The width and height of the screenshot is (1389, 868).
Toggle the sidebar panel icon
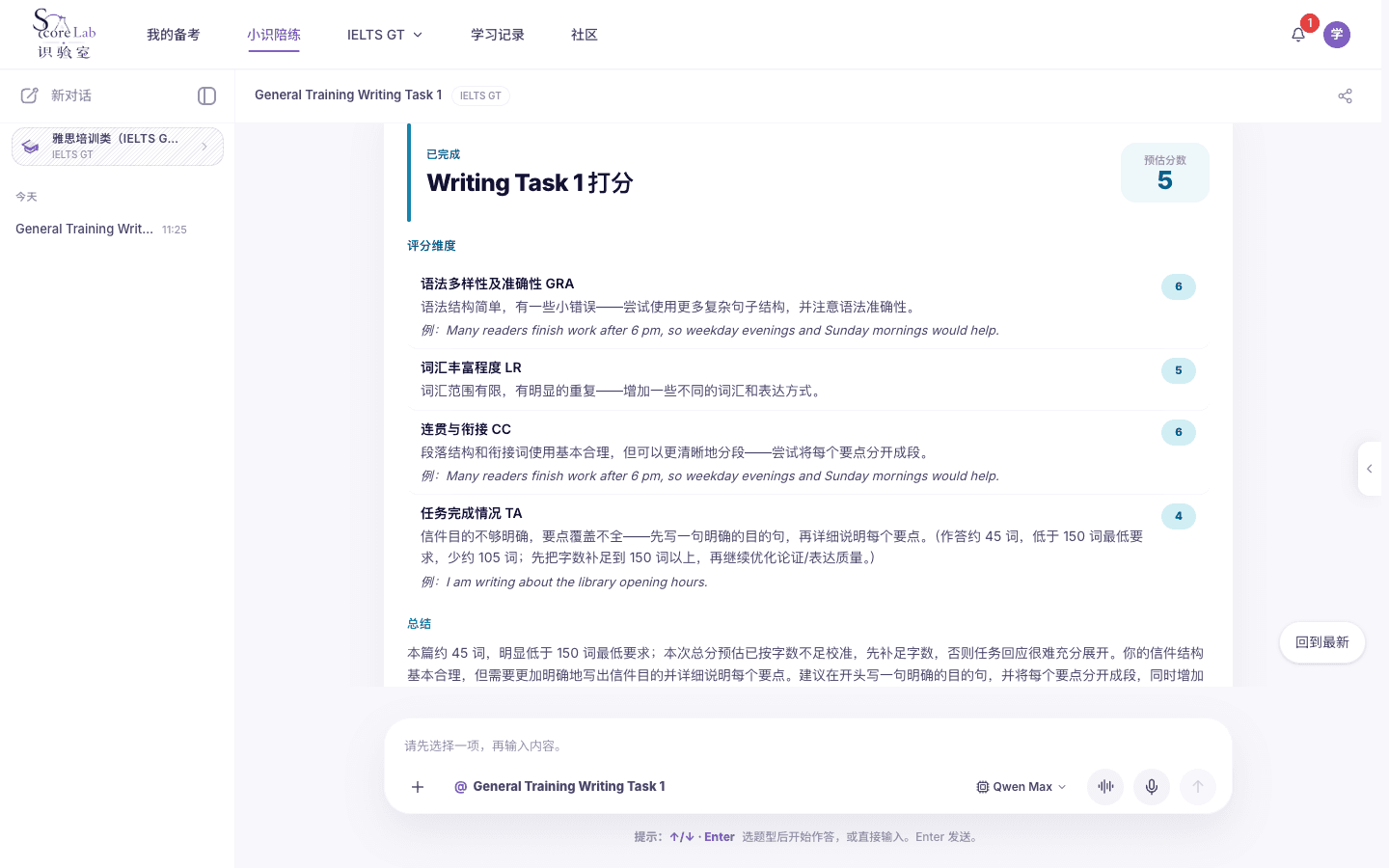(206, 95)
